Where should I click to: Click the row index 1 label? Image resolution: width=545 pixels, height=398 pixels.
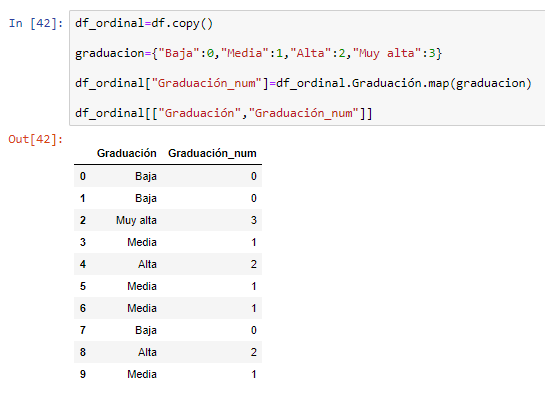click(x=83, y=198)
